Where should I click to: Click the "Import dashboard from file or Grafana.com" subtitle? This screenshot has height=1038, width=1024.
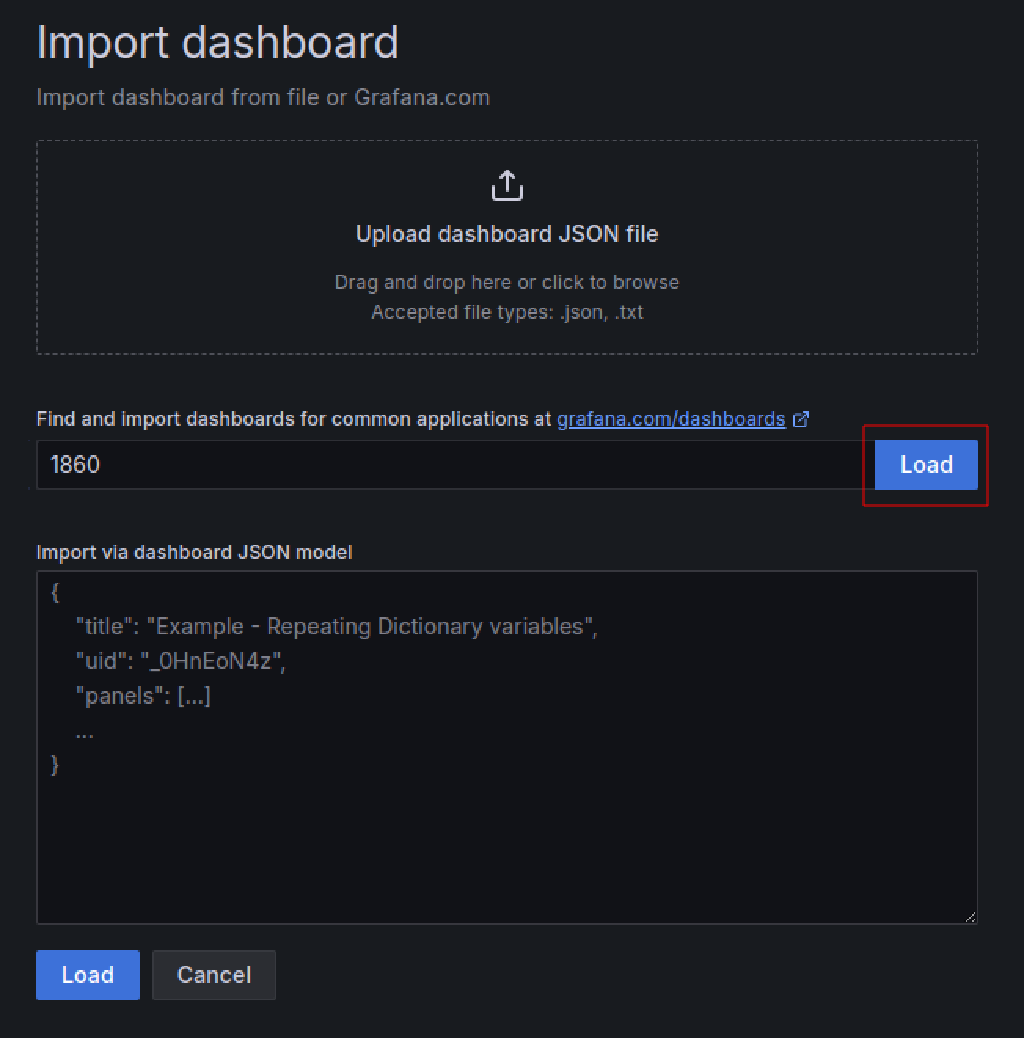pyautogui.click(x=262, y=97)
